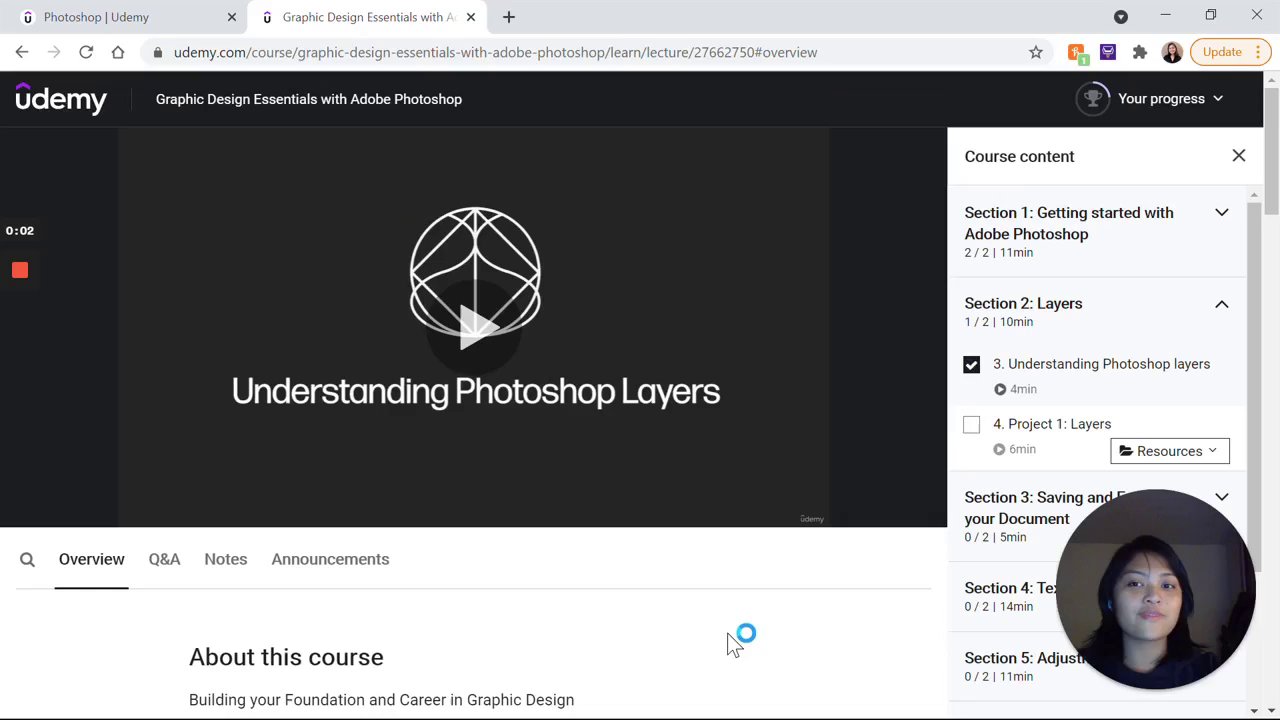
Task: Open browser home page
Action: pos(118,52)
